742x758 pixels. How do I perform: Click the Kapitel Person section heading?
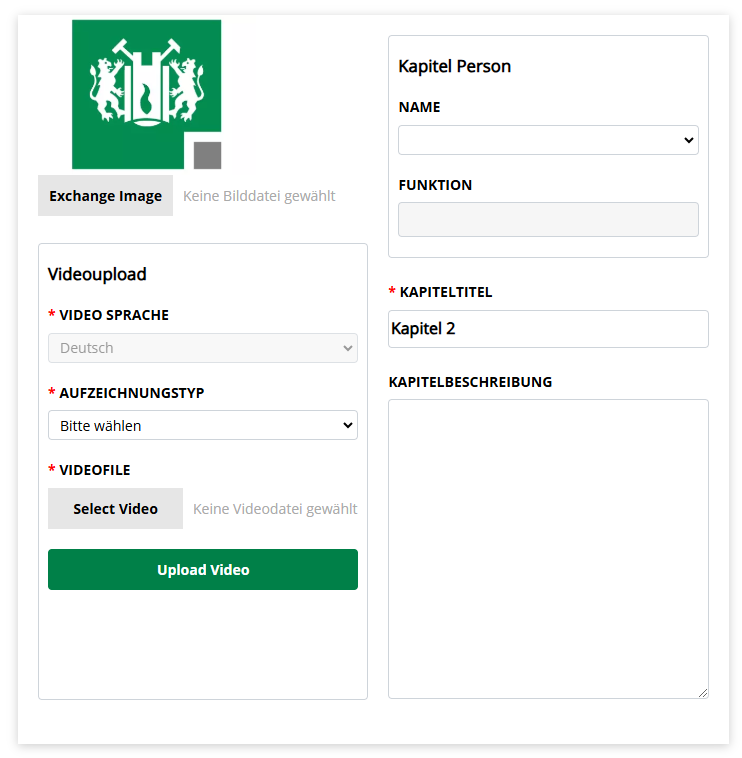[455, 67]
